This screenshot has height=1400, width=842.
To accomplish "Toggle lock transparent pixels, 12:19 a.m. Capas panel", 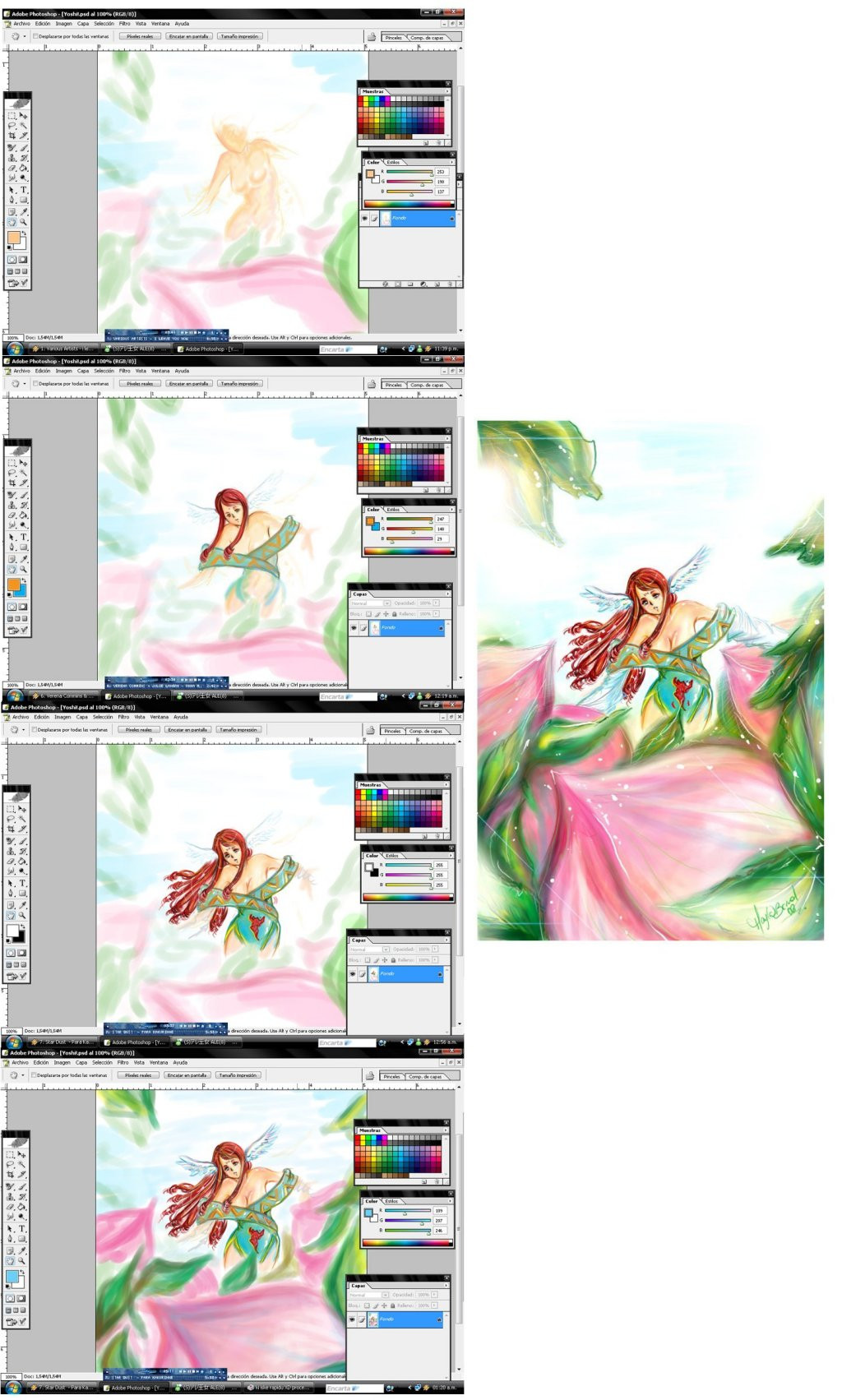I will 368,614.
